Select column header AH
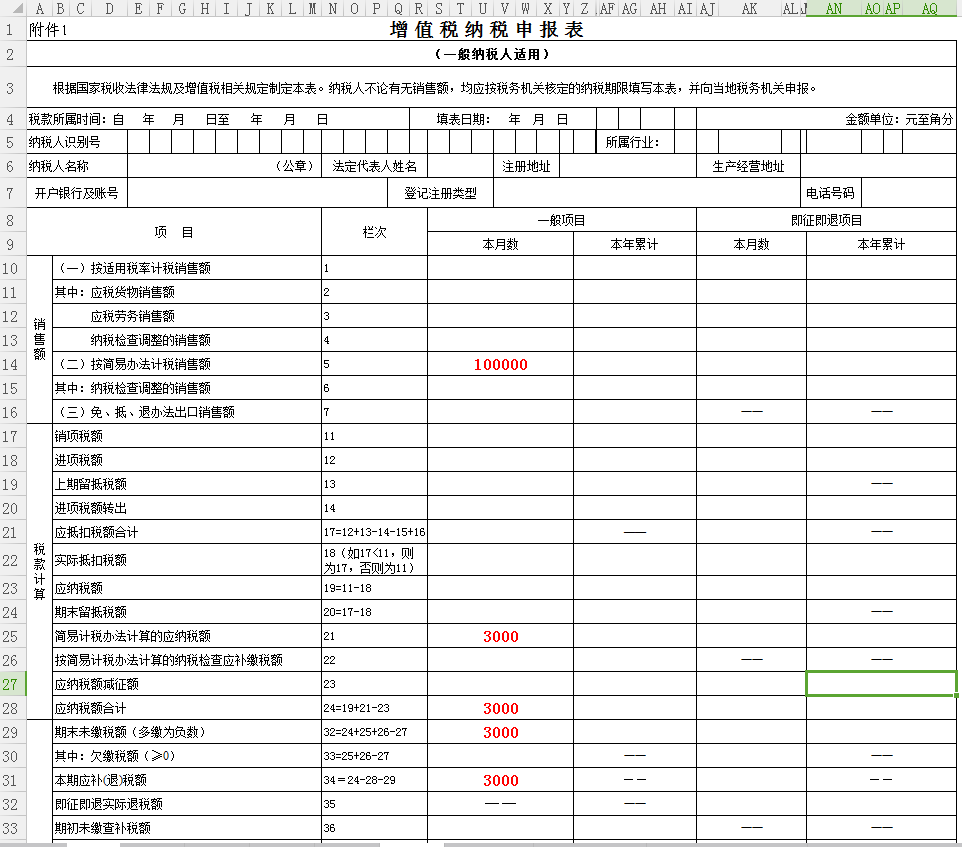Image resolution: width=962 pixels, height=847 pixels. click(657, 9)
